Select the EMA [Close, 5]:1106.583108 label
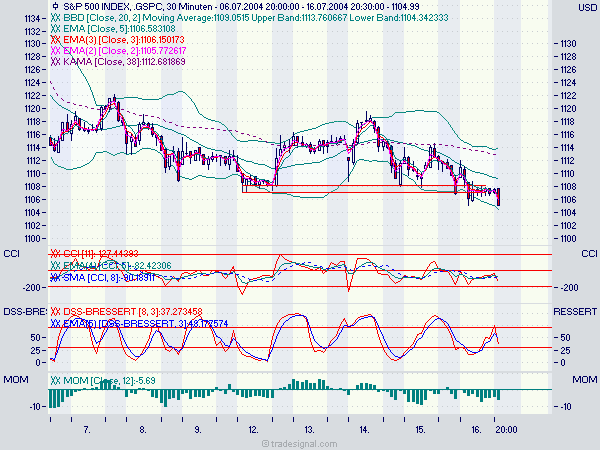This screenshot has width=600, height=450. tap(119, 29)
